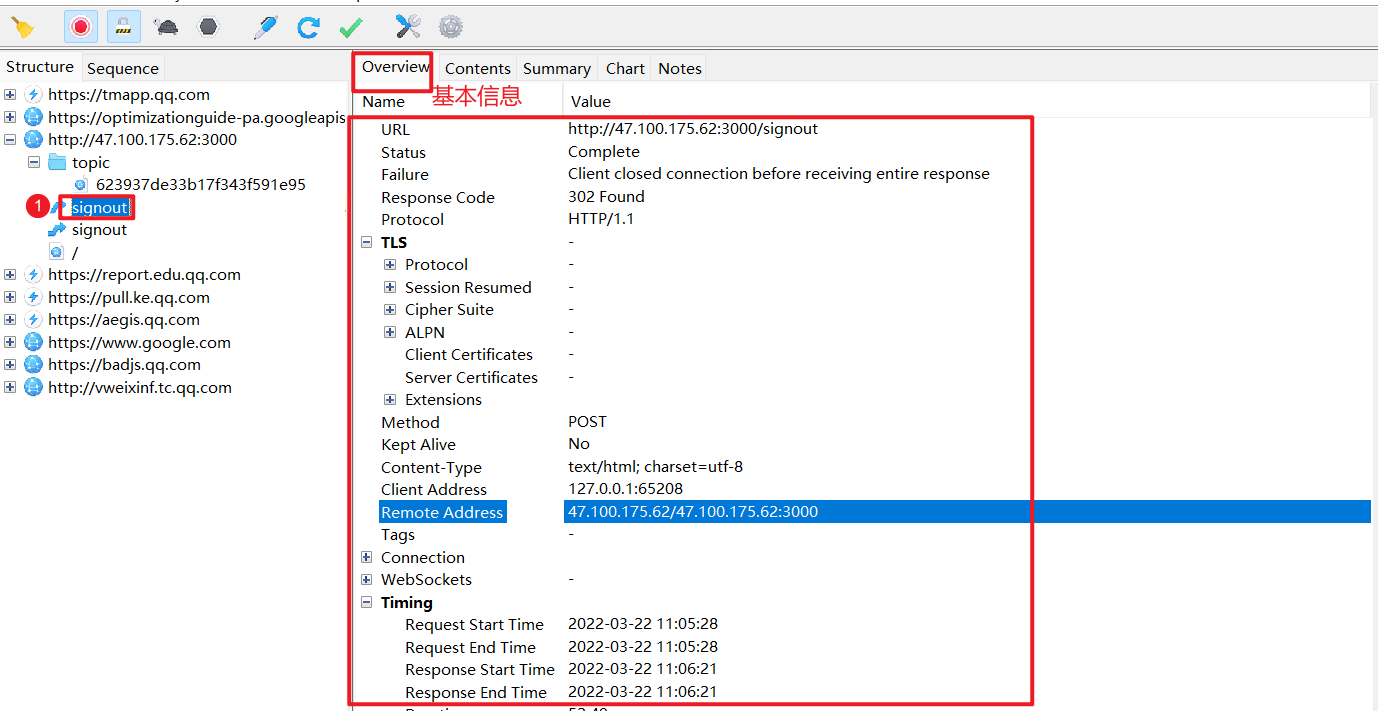1378x711 pixels.
Task: Expand the WebSockets section
Action: [x=366, y=580]
